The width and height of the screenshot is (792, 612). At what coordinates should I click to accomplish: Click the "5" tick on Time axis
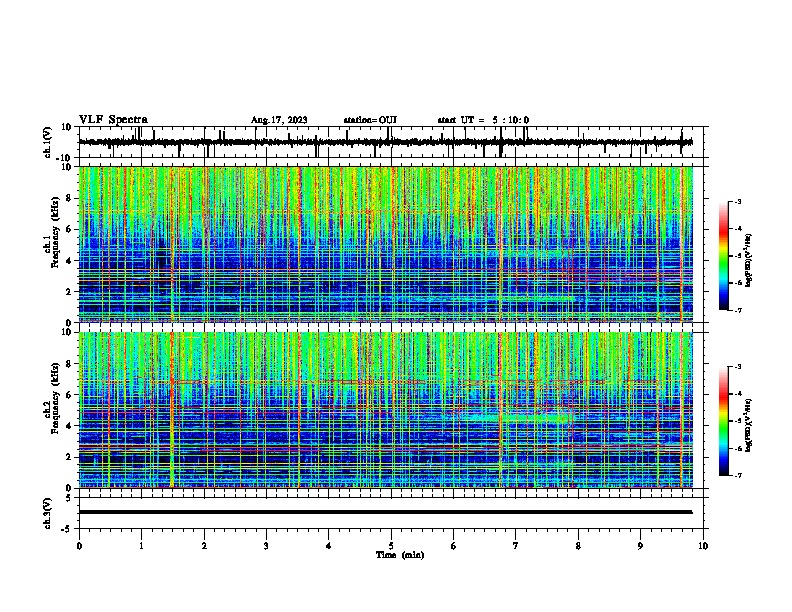point(391,546)
